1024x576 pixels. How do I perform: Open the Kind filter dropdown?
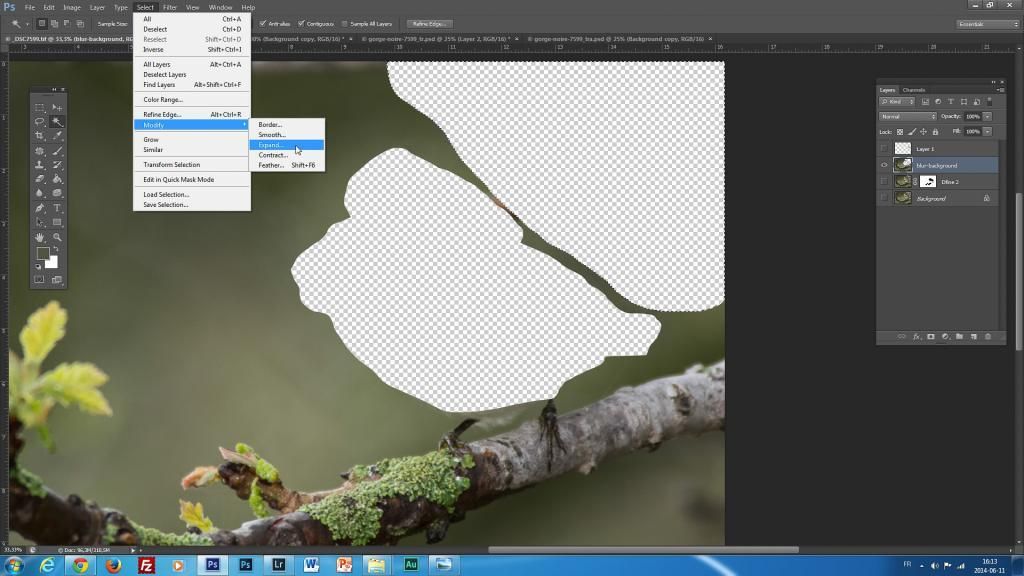click(895, 101)
